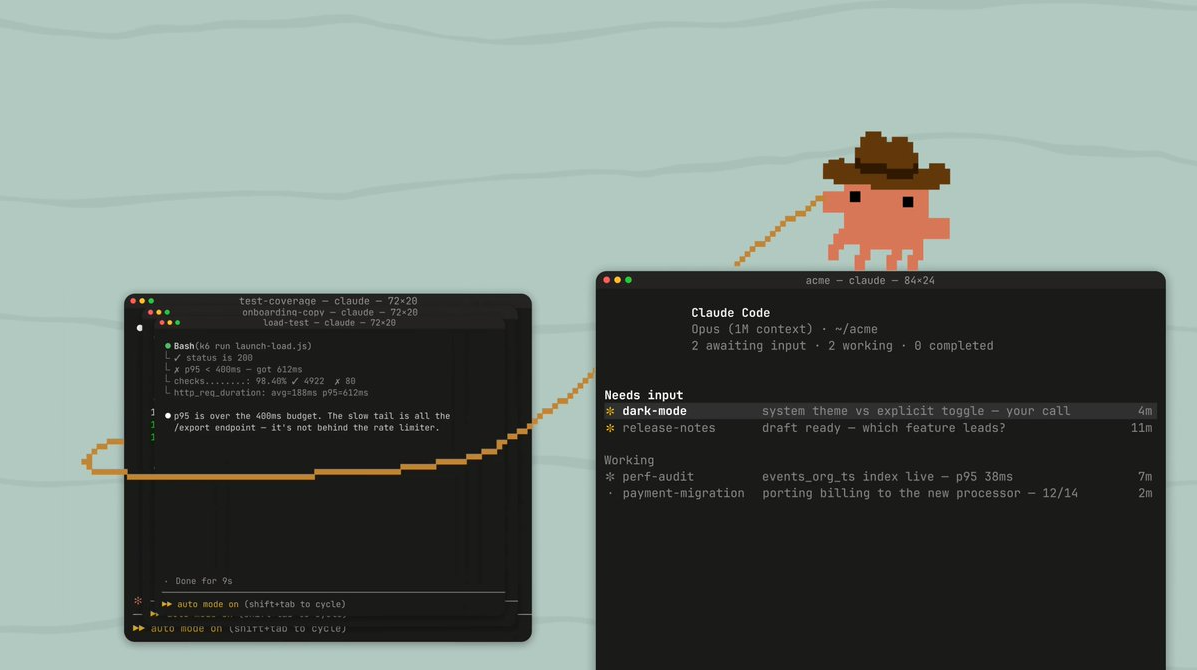
Task: Minimize the load-test terminal window
Action: coord(169,323)
